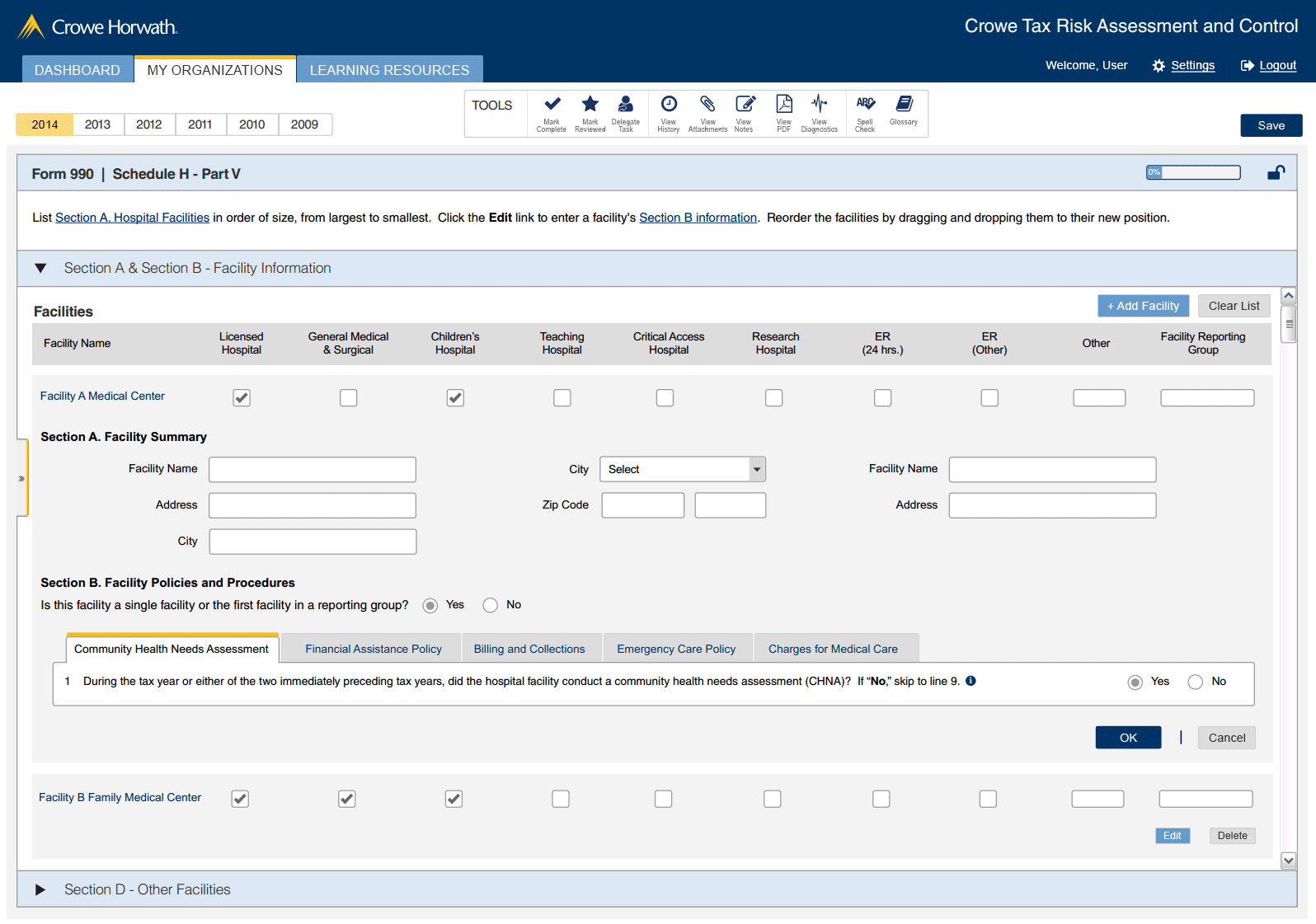Click the unlock padlock icon
Screen dimensions: 1316x924
tap(1276, 172)
